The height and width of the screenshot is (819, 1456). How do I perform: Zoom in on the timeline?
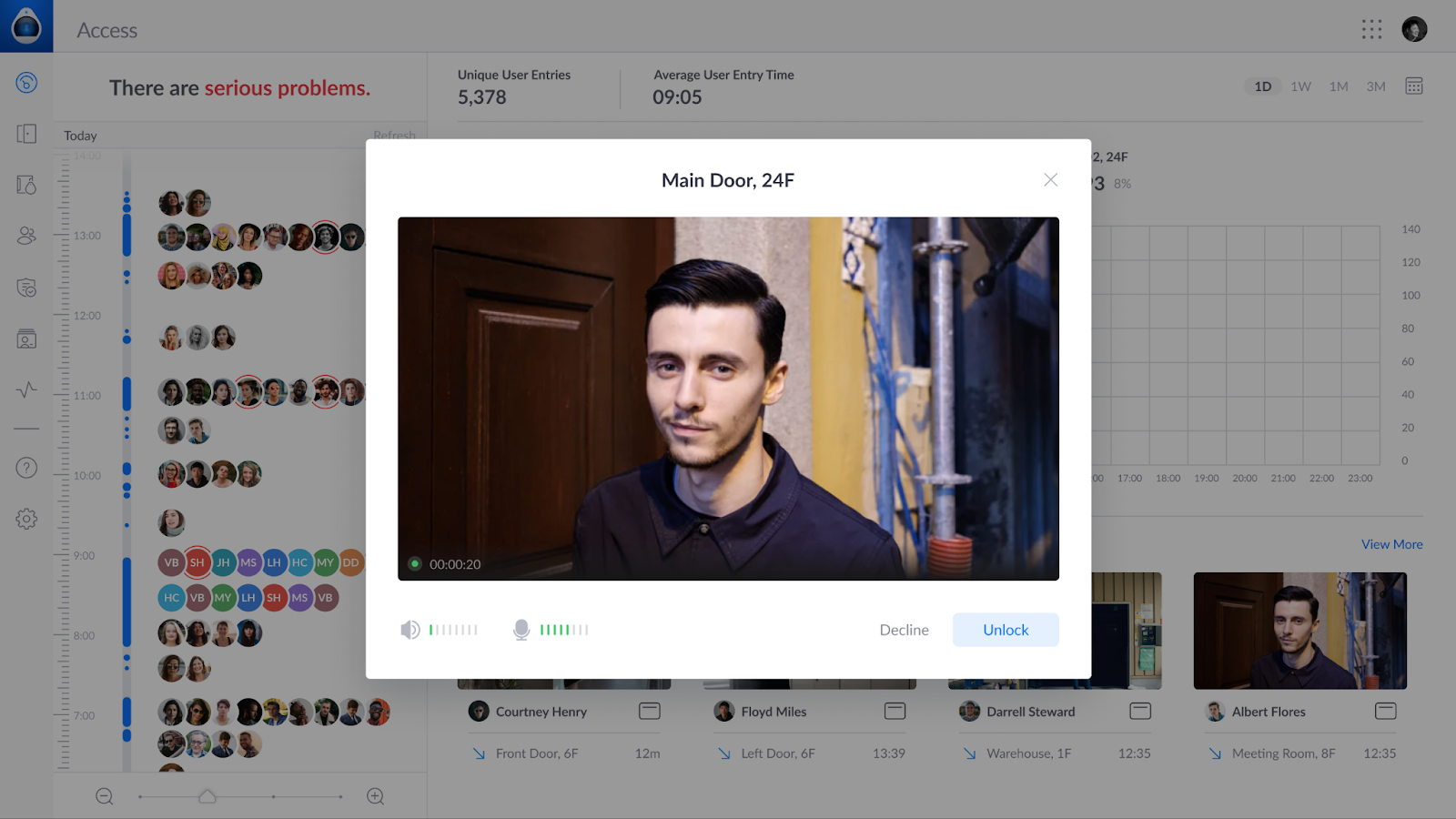(x=375, y=796)
